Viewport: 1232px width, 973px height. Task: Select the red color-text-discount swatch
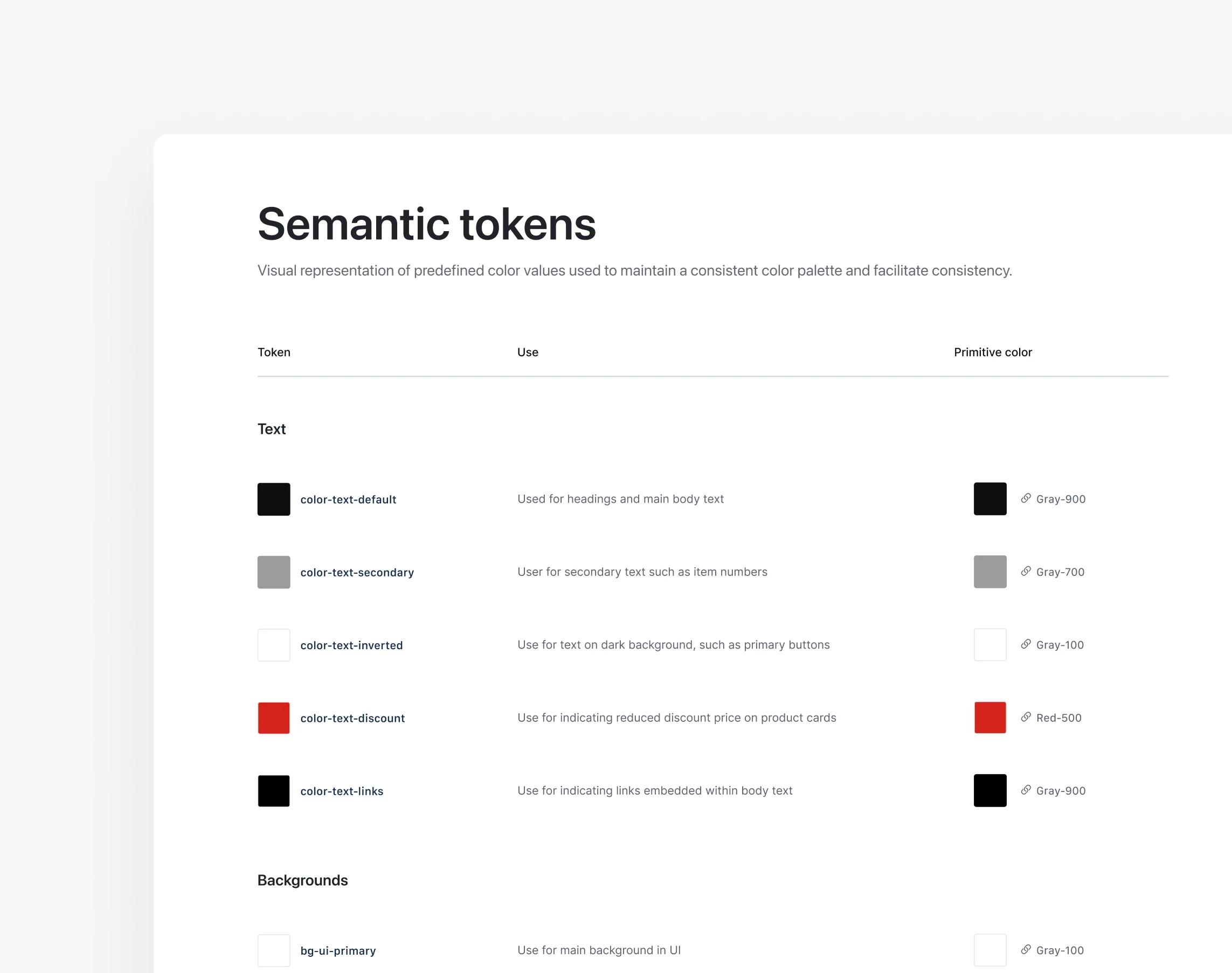click(274, 718)
